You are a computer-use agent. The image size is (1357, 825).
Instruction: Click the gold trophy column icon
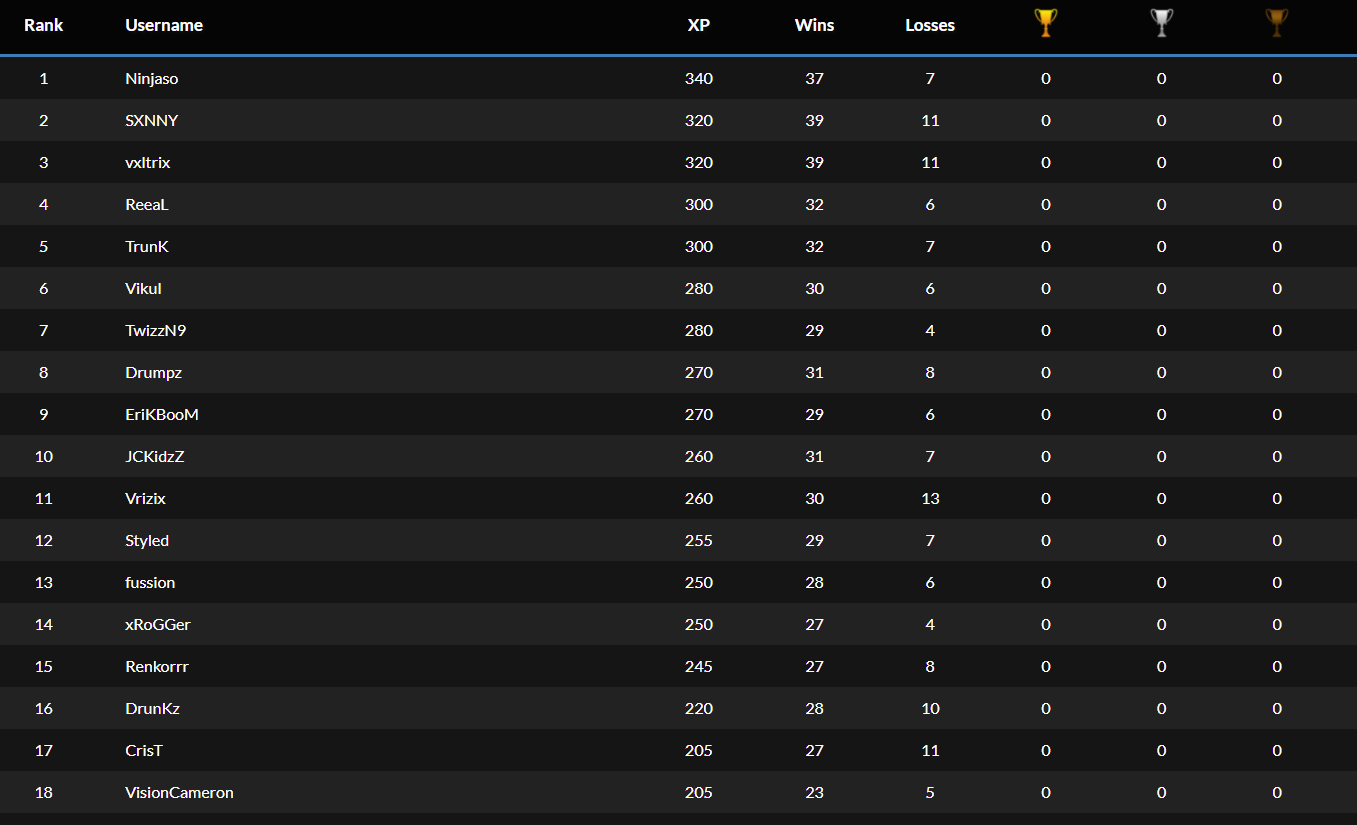coord(1046,23)
